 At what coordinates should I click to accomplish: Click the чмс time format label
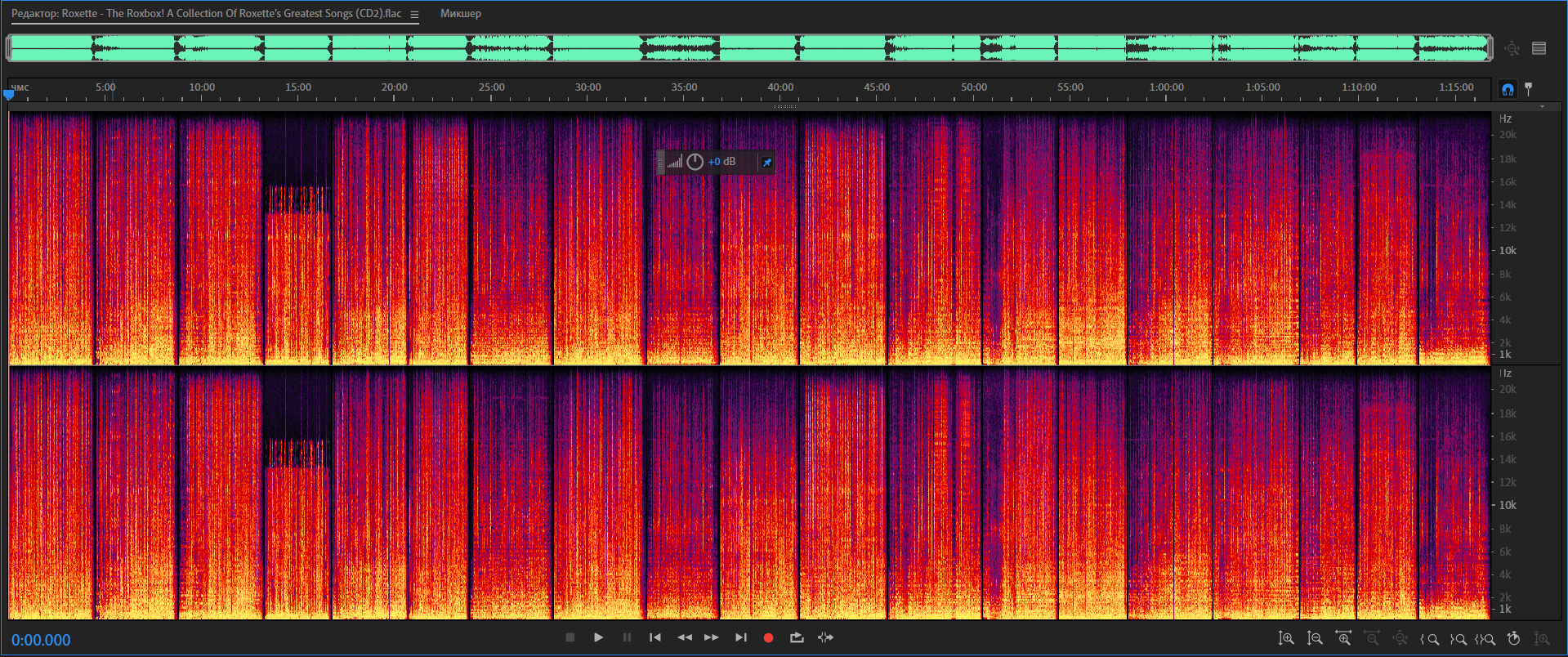click(x=20, y=87)
